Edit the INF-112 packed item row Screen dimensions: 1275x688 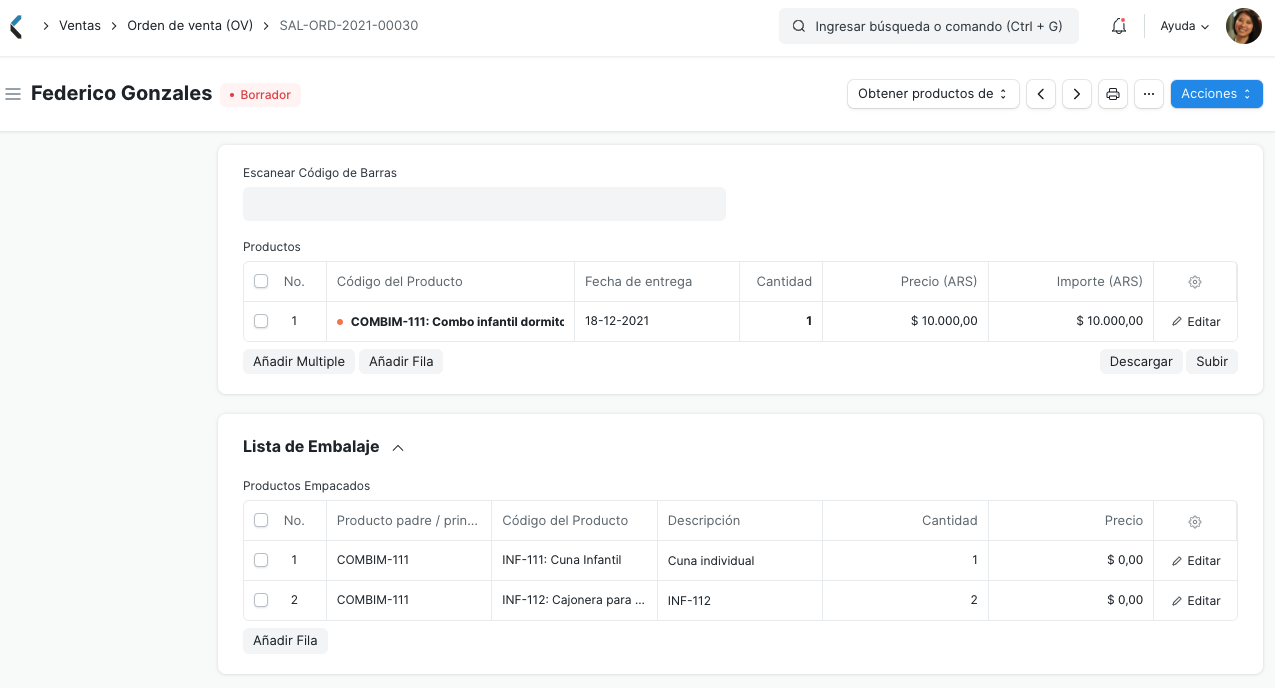coord(1196,601)
